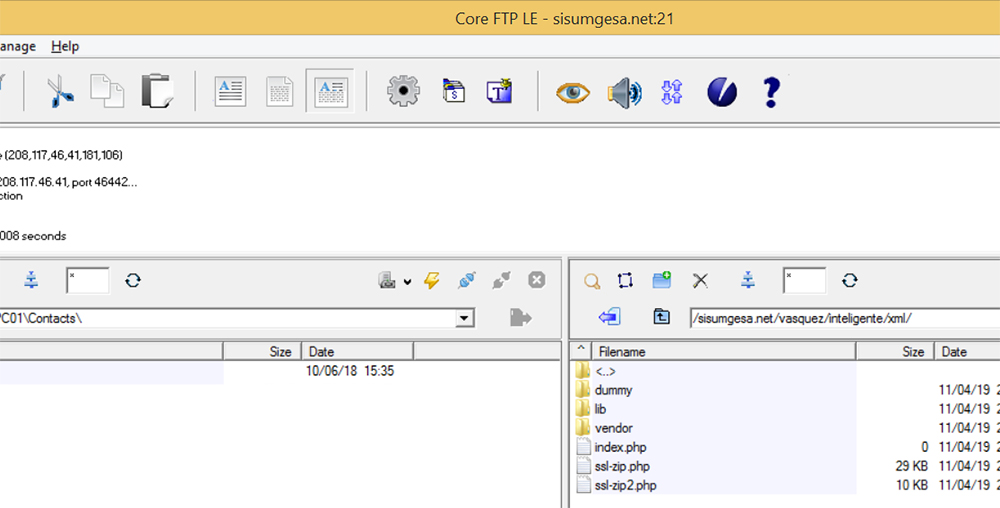Viewport: 1000px width, 508px height.
Task: Click the blue download arrow icon
Action: coord(610,317)
